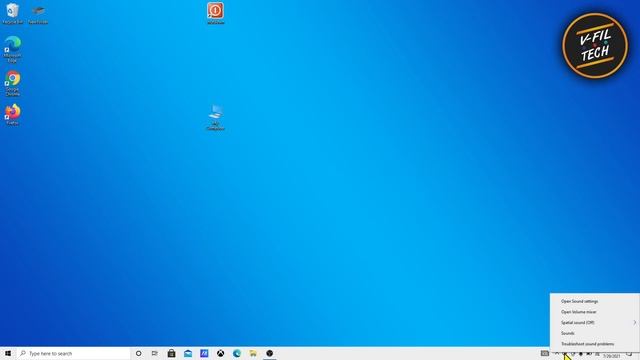Click the taskbar search box

click(73, 353)
